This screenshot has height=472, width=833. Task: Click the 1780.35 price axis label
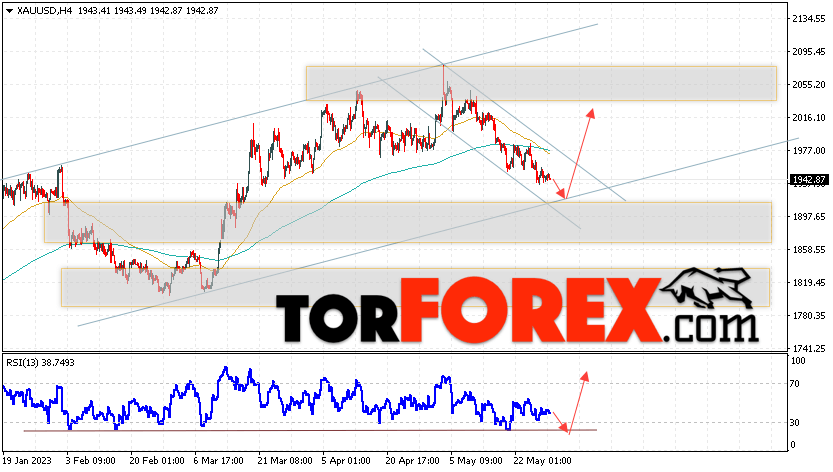click(809, 316)
